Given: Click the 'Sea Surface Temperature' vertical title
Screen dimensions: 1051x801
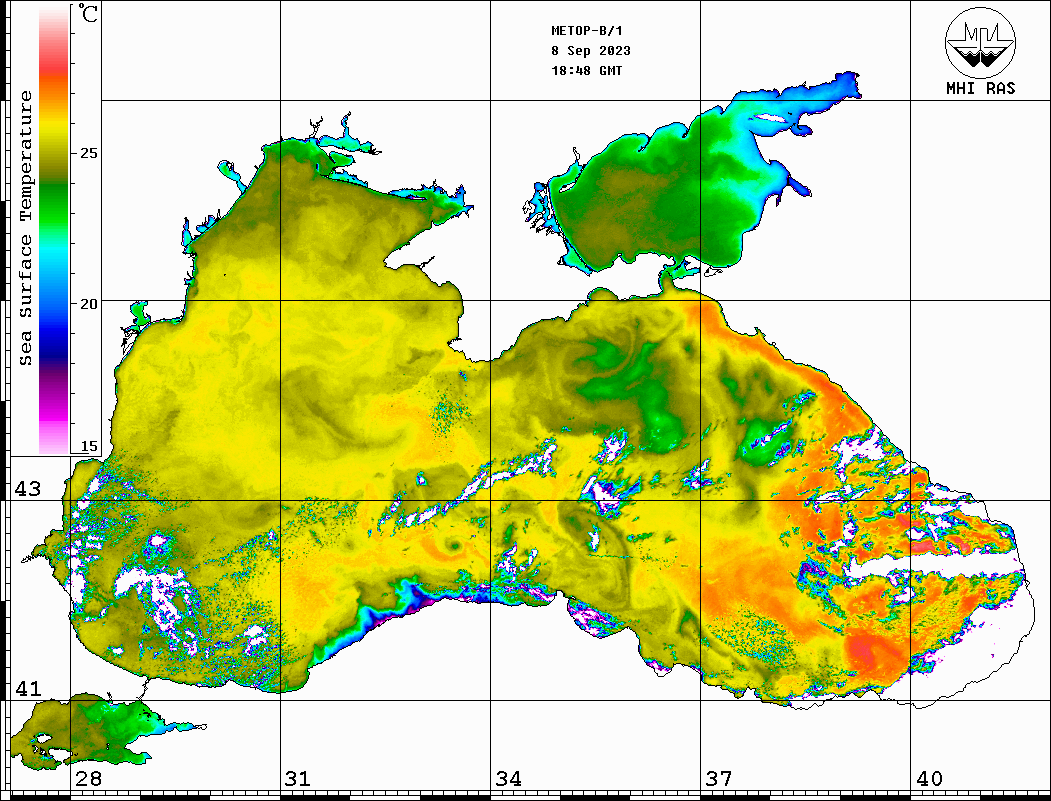Looking at the screenshot, I should coord(25,228).
